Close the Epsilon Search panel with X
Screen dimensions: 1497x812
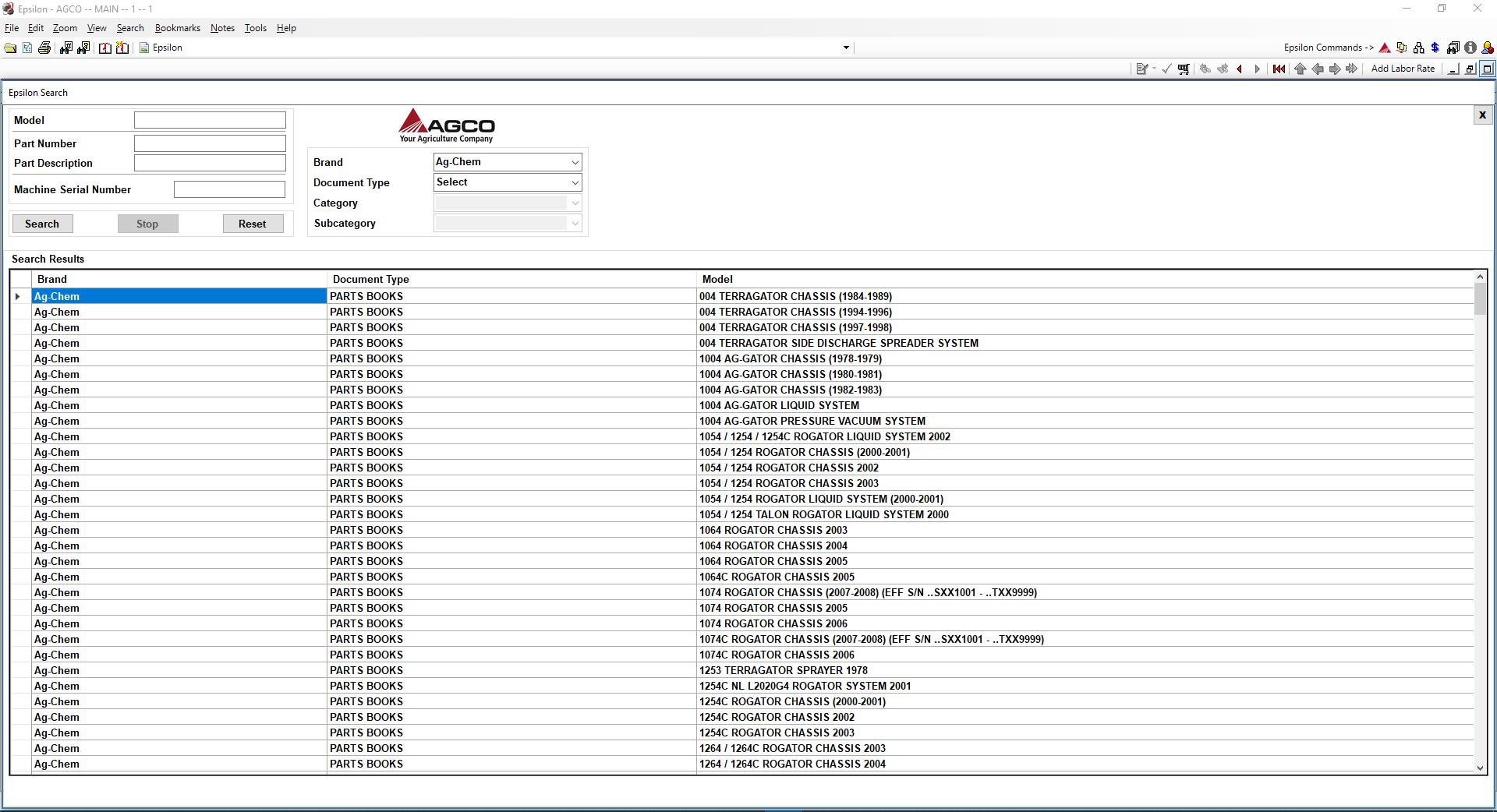point(1482,115)
